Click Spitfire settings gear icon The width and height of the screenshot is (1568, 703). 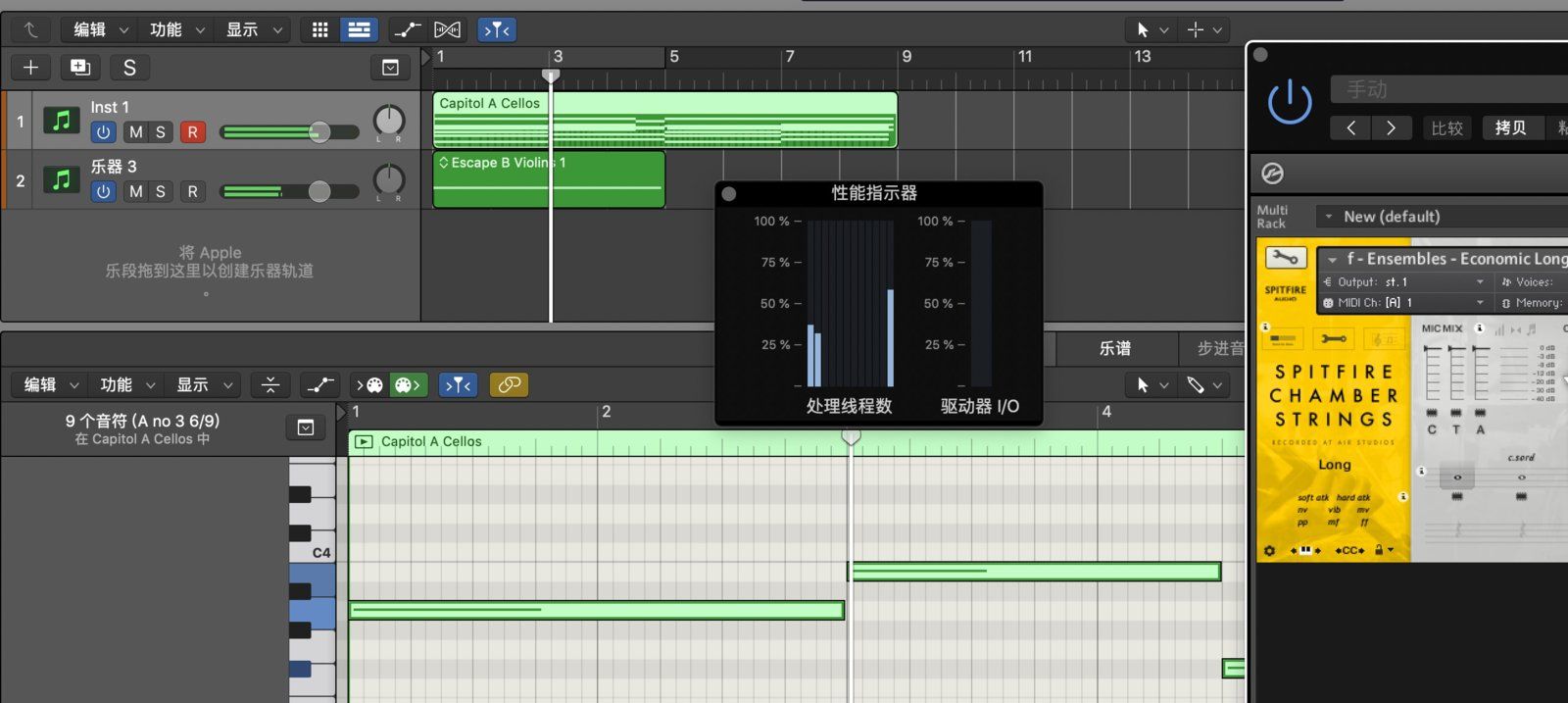click(1270, 550)
